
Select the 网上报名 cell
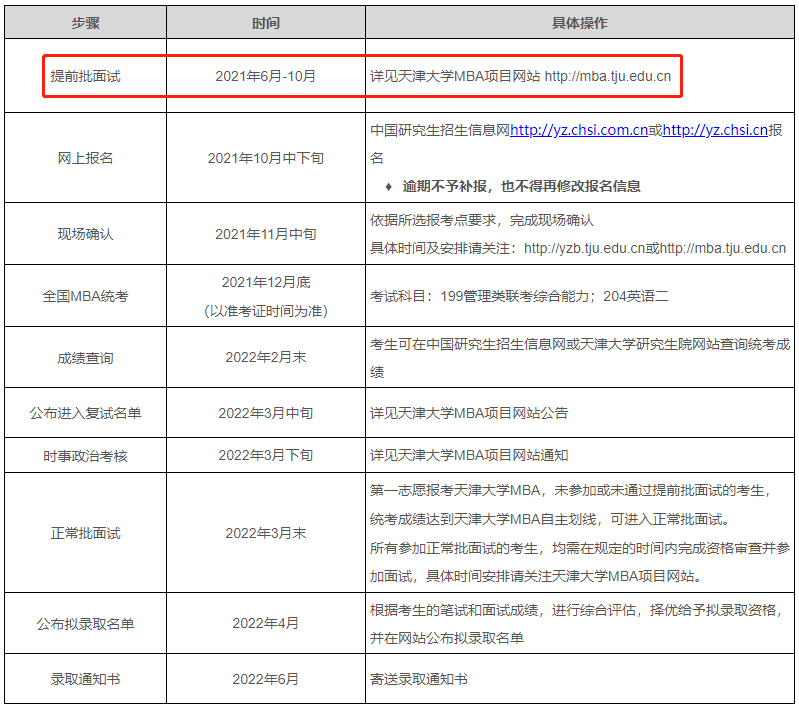(85, 158)
